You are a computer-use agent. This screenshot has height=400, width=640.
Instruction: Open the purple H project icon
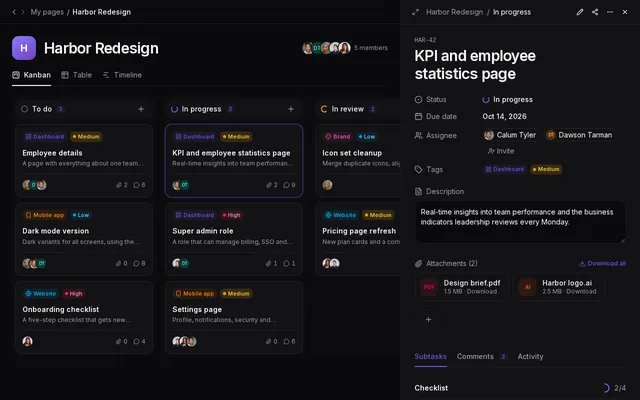[x=24, y=48]
